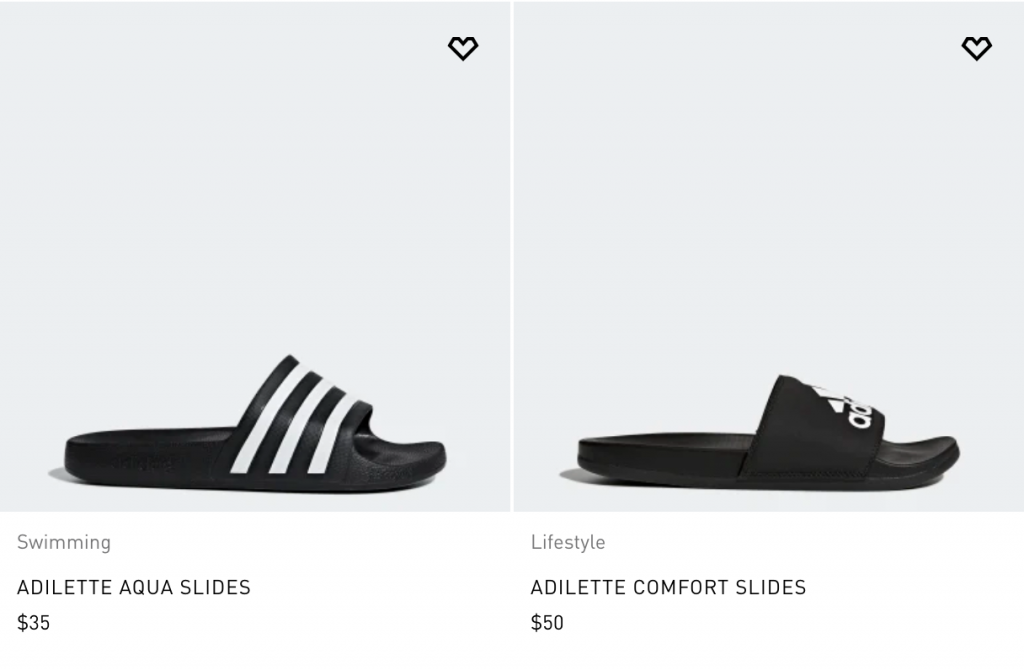The image size is (1024, 670).
Task: Click the $50 price
Action: (x=547, y=623)
